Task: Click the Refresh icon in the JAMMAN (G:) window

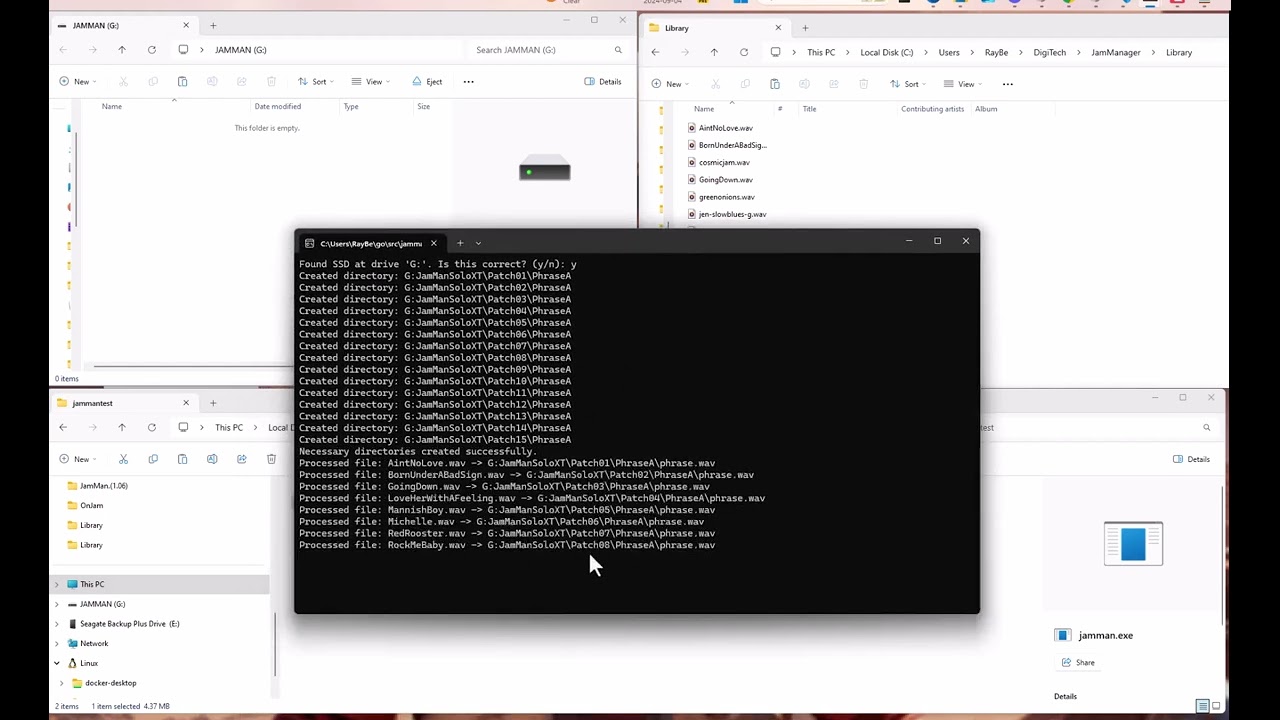Action: coord(152,50)
